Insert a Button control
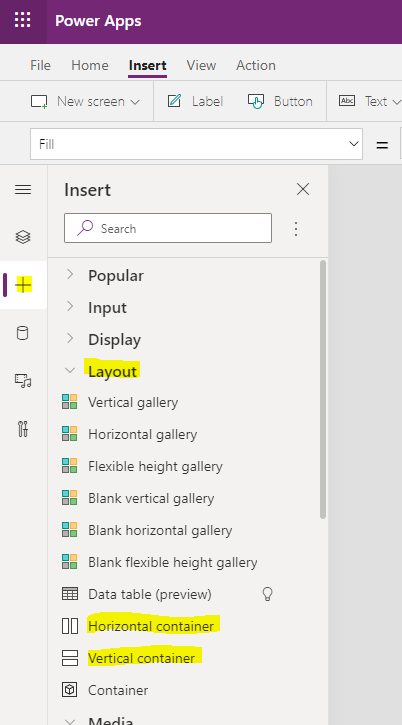The image size is (402, 725). pos(280,101)
